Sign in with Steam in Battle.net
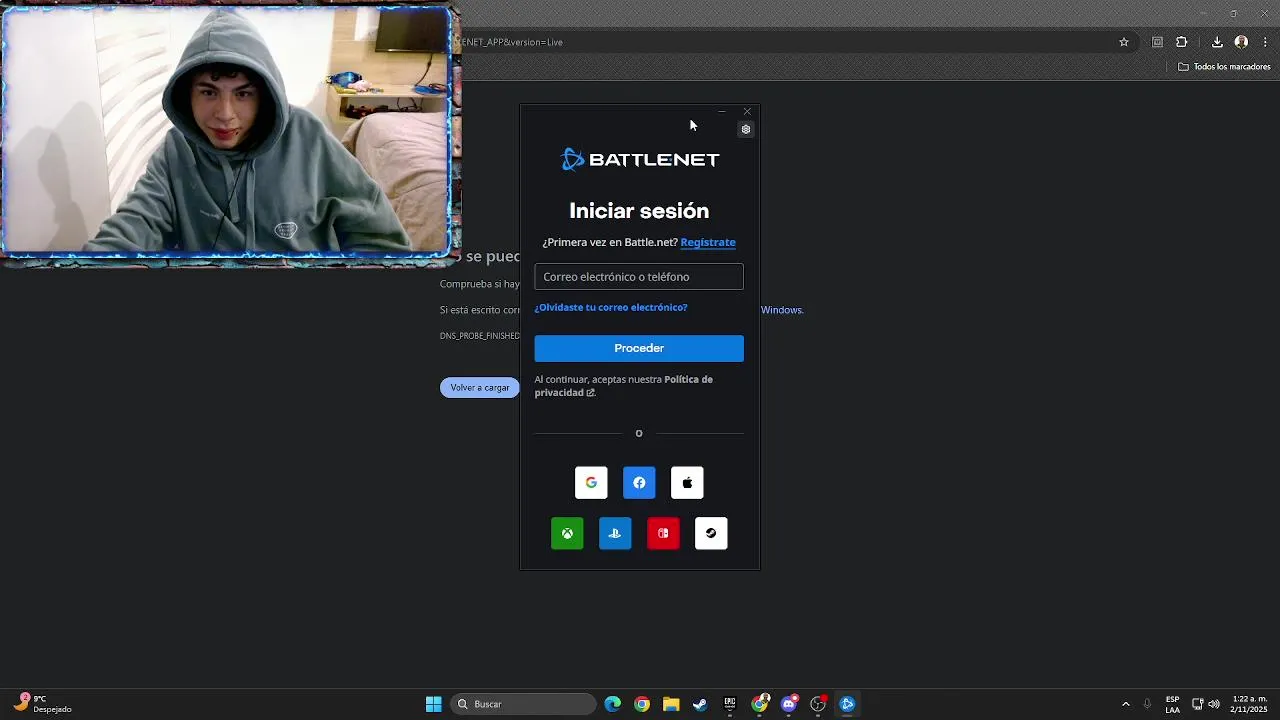The image size is (1280, 720). click(711, 533)
